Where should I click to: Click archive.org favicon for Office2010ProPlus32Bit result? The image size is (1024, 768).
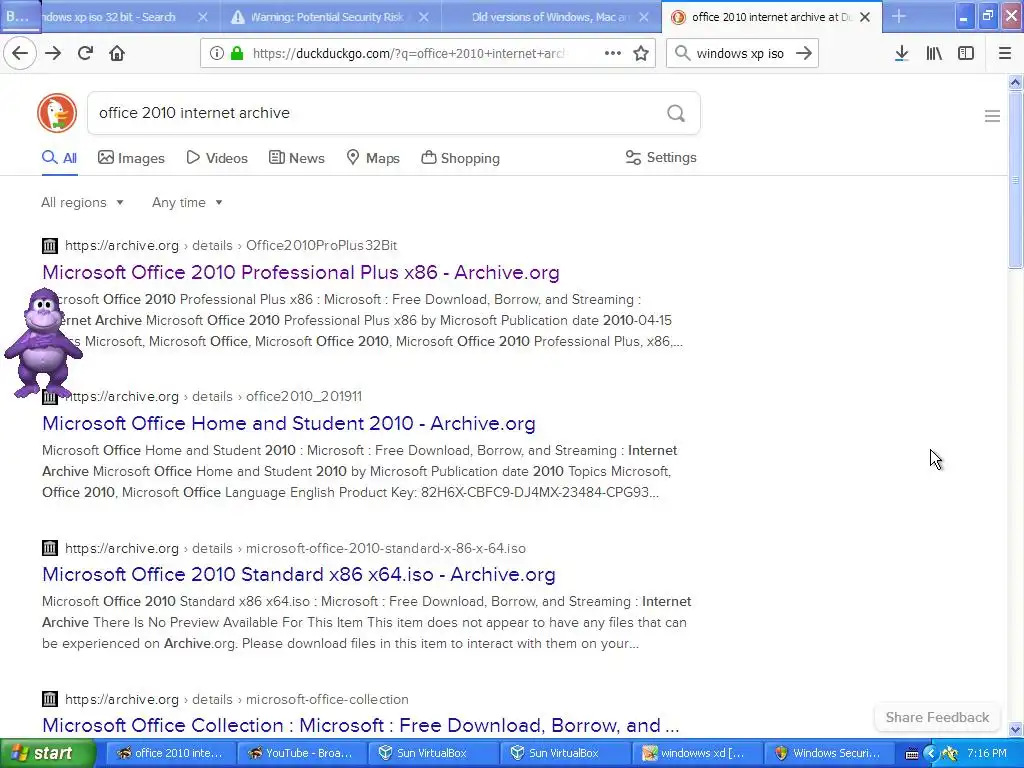coord(50,246)
